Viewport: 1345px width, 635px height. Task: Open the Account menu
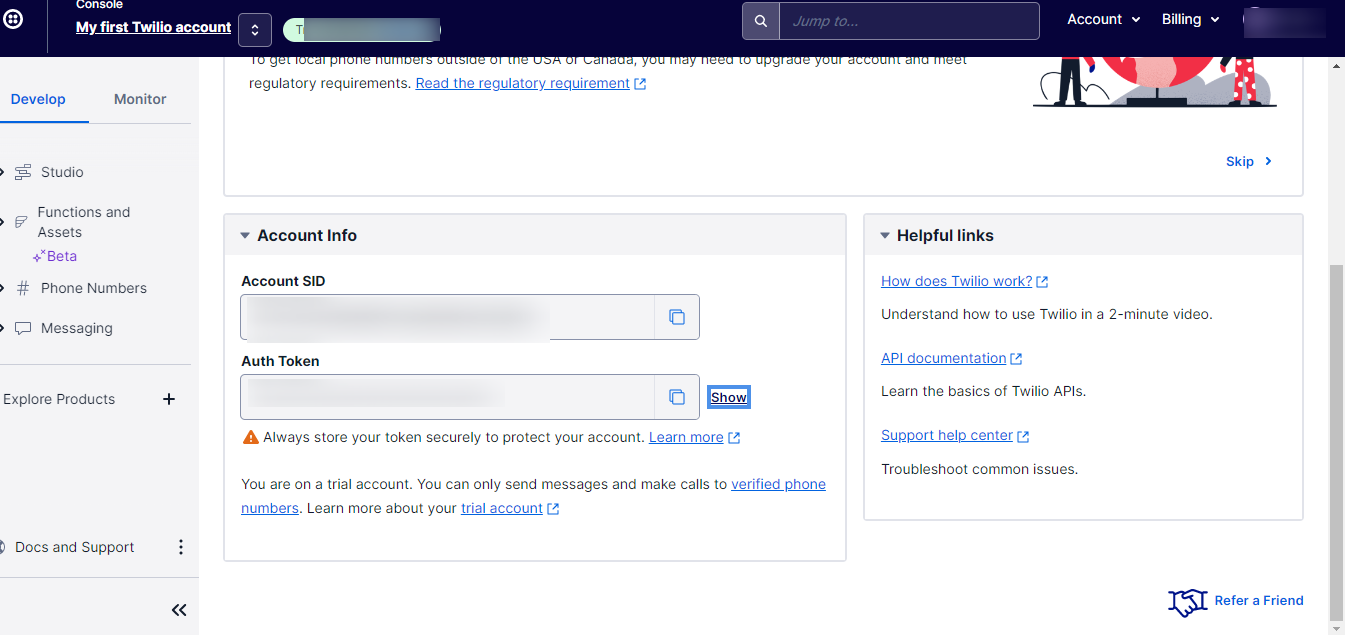pyautogui.click(x=1104, y=20)
